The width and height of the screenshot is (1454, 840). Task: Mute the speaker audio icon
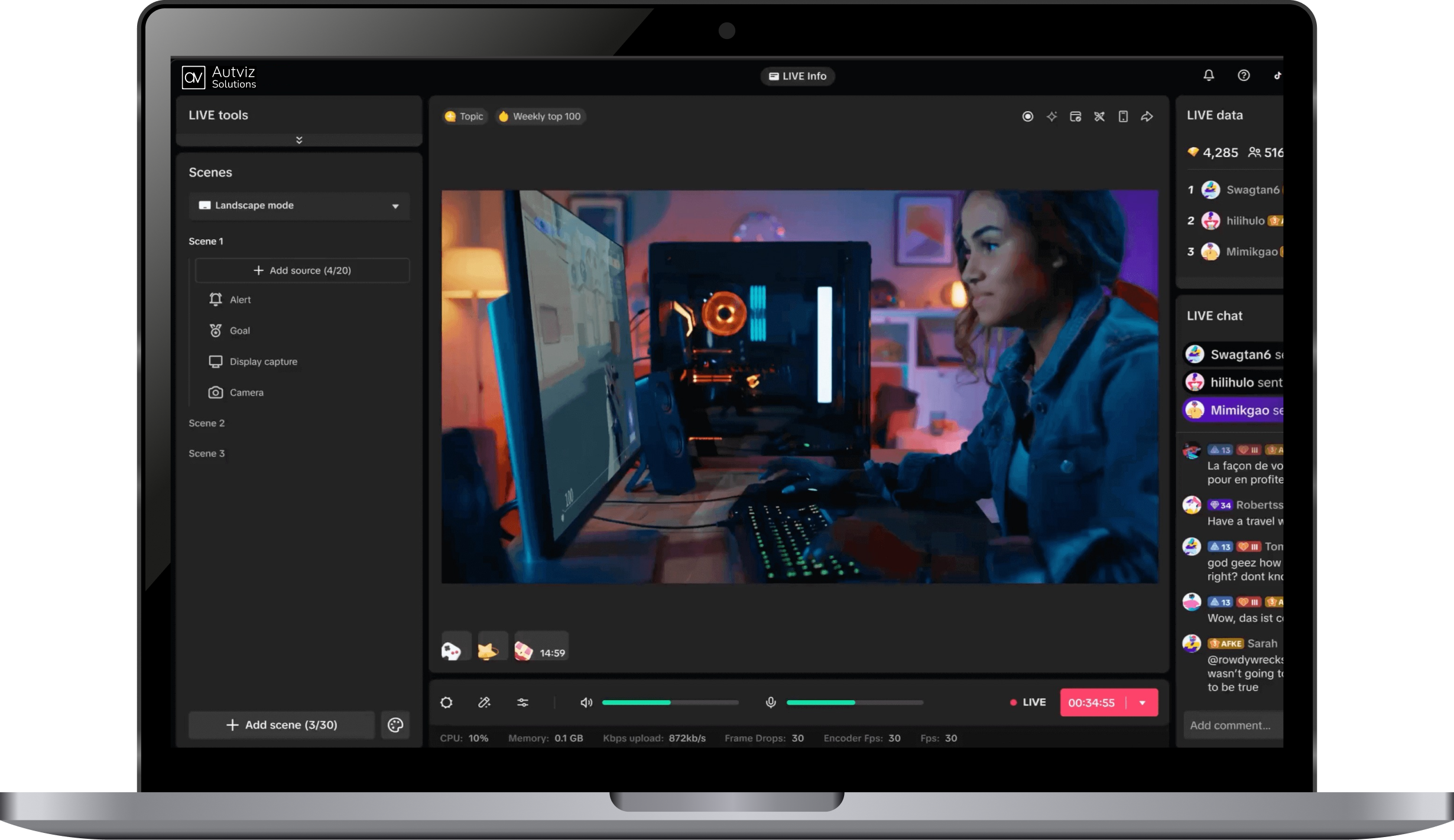point(586,702)
